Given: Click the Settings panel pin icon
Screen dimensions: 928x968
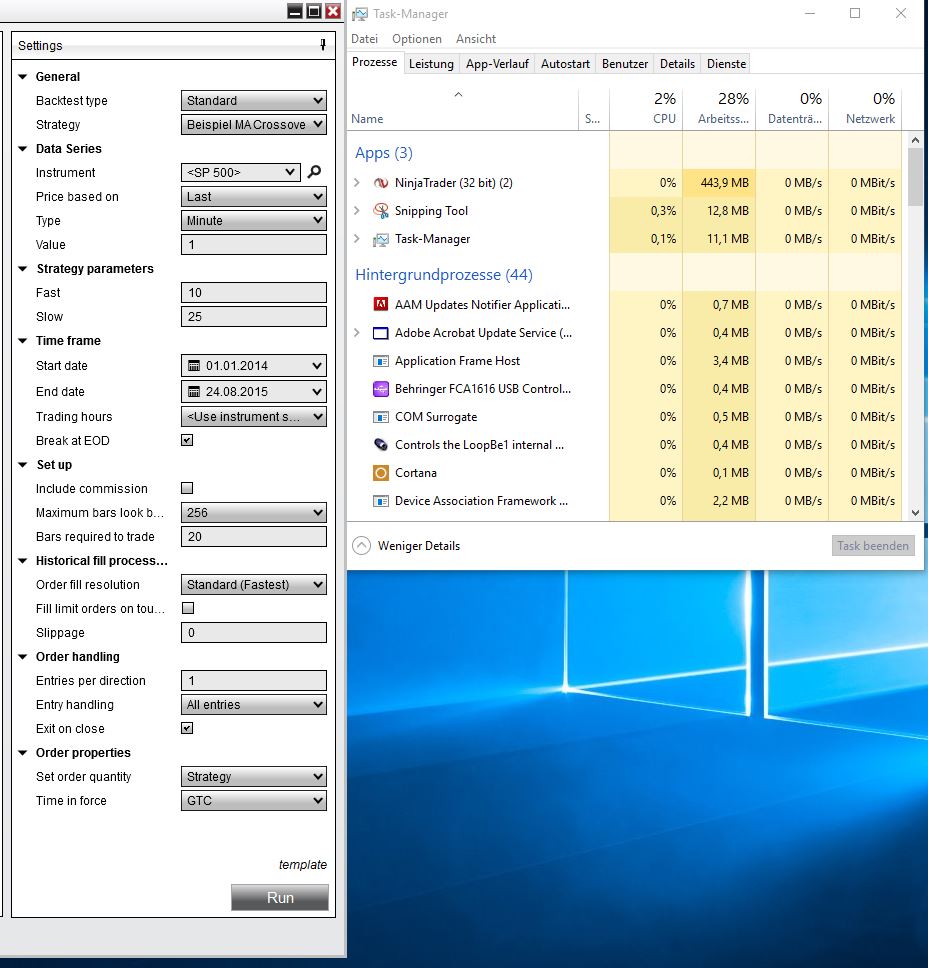Looking at the screenshot, I should (323, 45).
